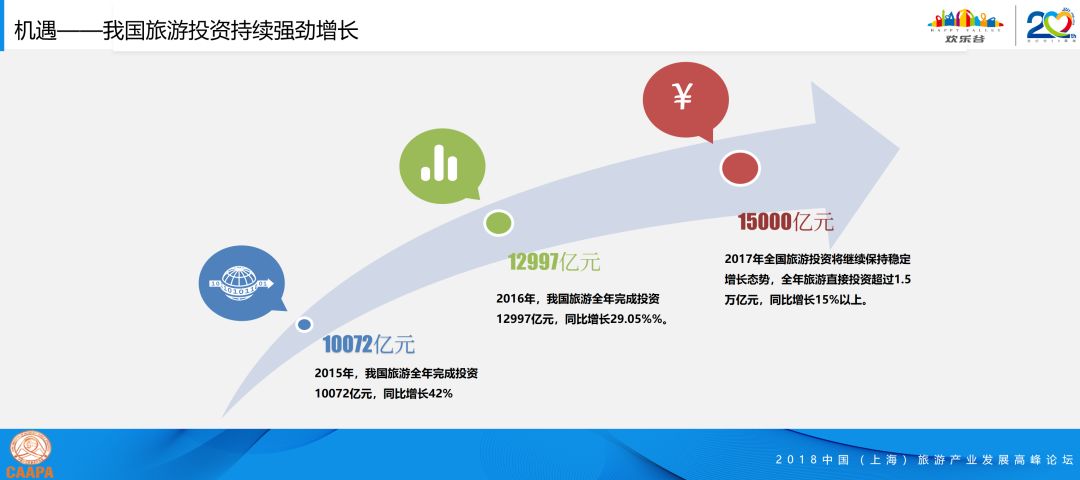Click the green circle marker on the arrow
Viewport: 1080px width, 480px height.
(498, 222)
